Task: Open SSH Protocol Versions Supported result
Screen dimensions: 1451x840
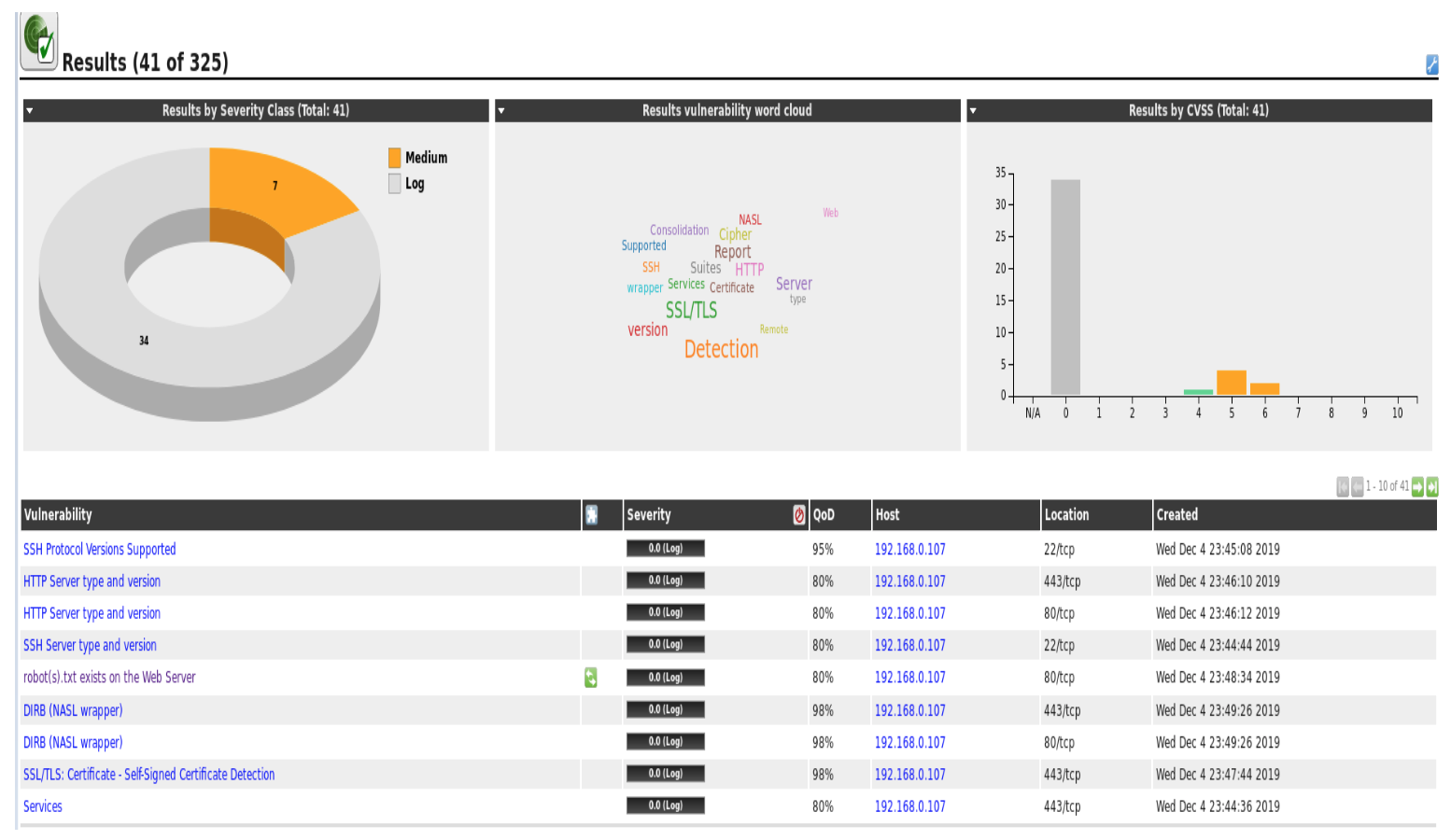Action: click(x=99, y=549)
